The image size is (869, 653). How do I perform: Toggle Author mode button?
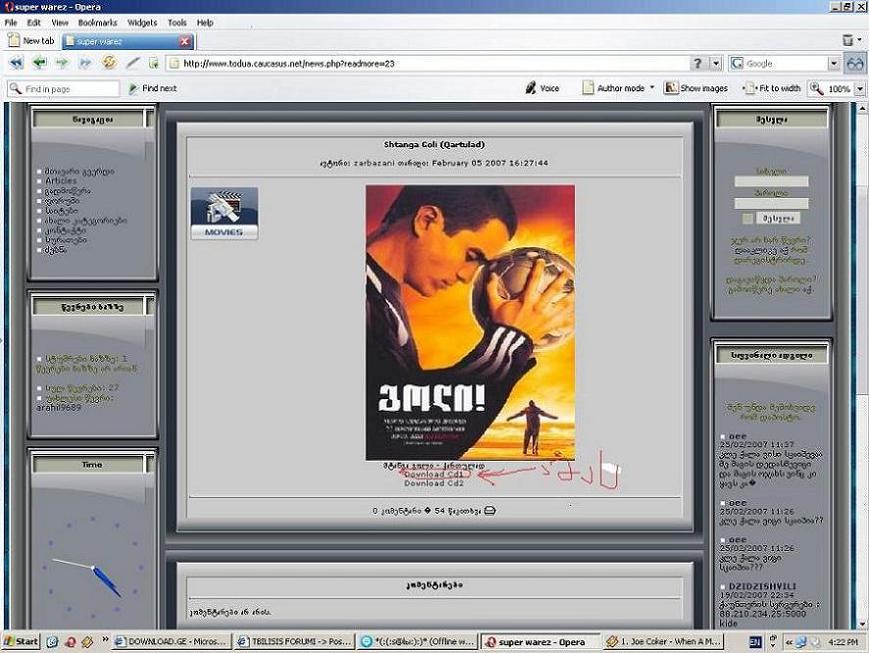click(614, 88)
